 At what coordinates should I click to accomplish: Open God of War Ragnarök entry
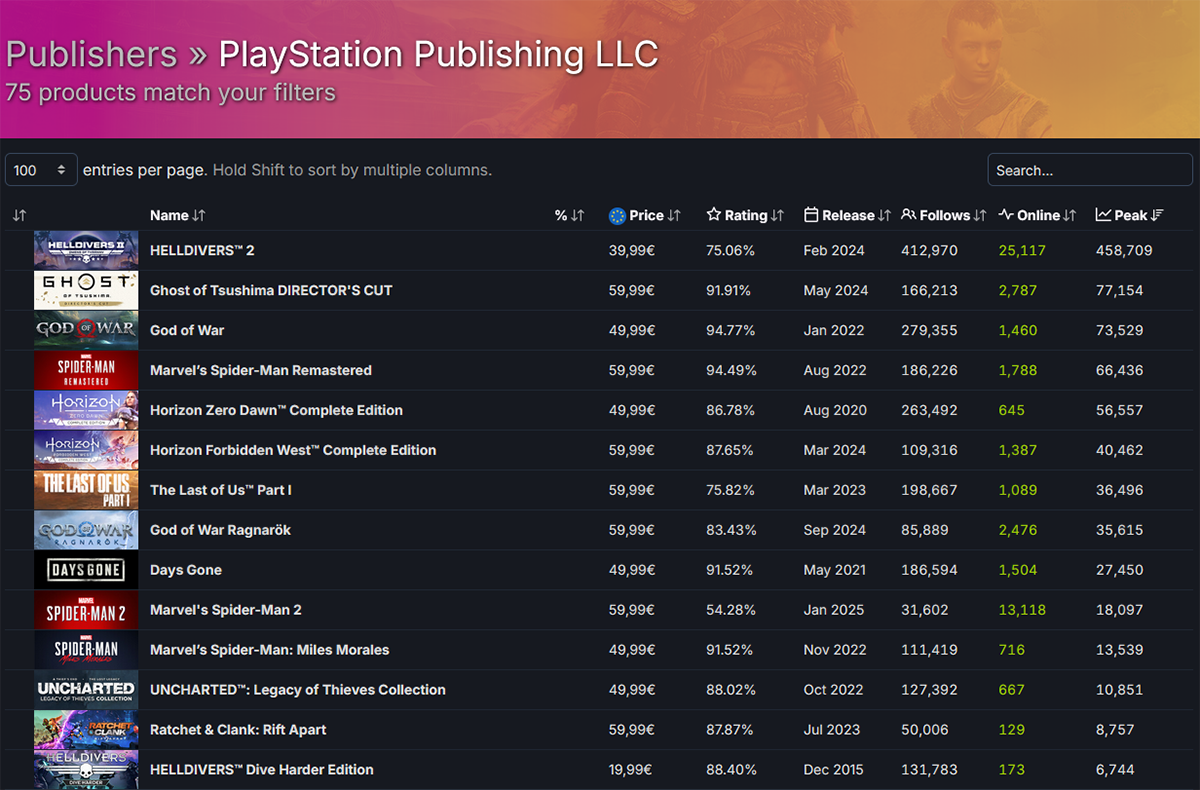click(220, 530)
